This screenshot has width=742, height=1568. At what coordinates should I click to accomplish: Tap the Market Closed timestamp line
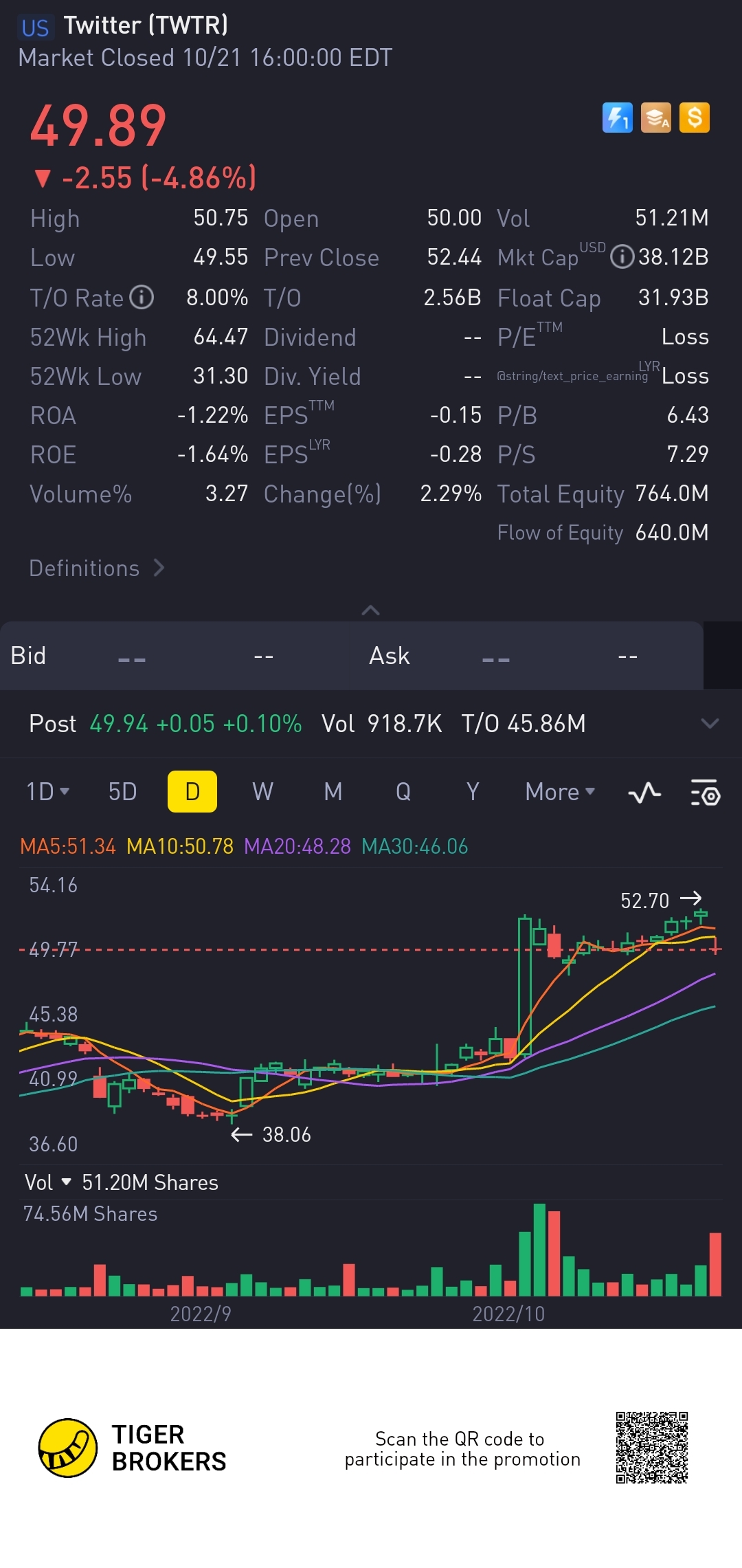click(x=205, y=58)
